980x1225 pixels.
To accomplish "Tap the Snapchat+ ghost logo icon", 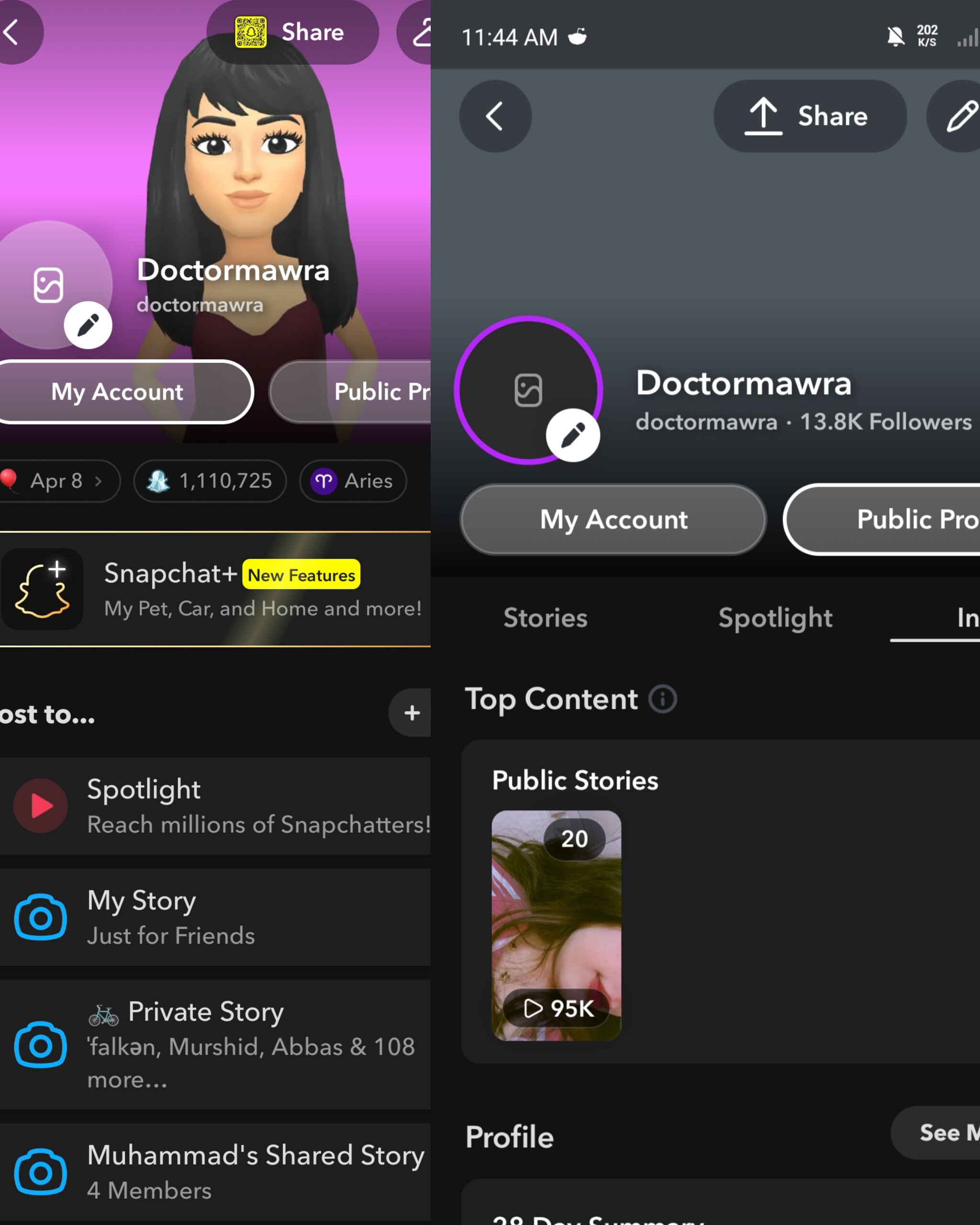I will click(x=42, y=589).
